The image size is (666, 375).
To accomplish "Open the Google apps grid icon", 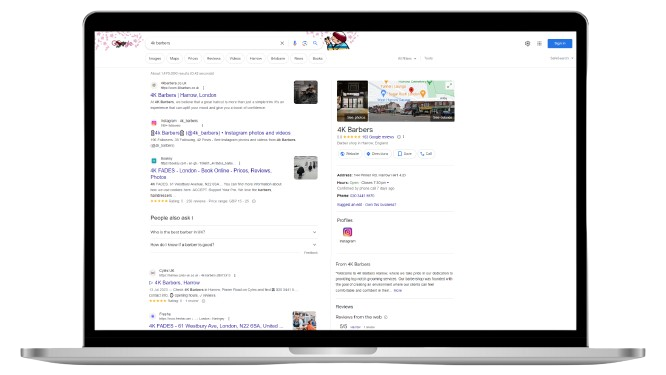I will 539,43.
